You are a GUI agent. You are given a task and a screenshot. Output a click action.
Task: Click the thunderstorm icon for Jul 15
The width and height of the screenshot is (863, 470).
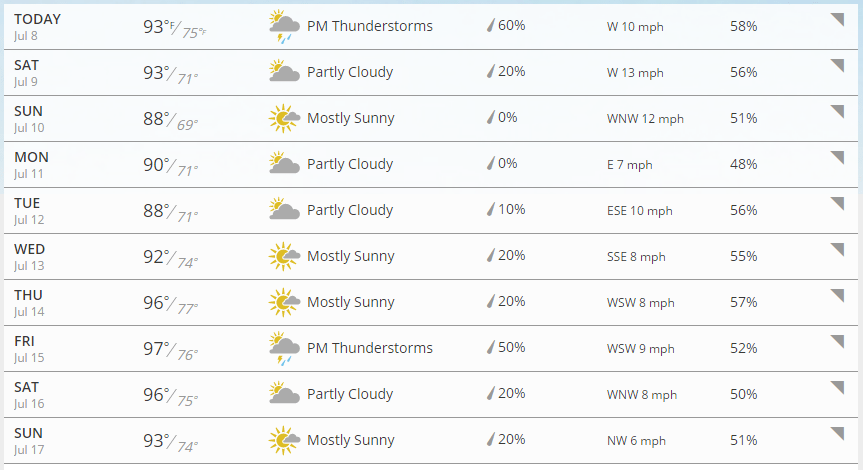click(x=284, y=348)
